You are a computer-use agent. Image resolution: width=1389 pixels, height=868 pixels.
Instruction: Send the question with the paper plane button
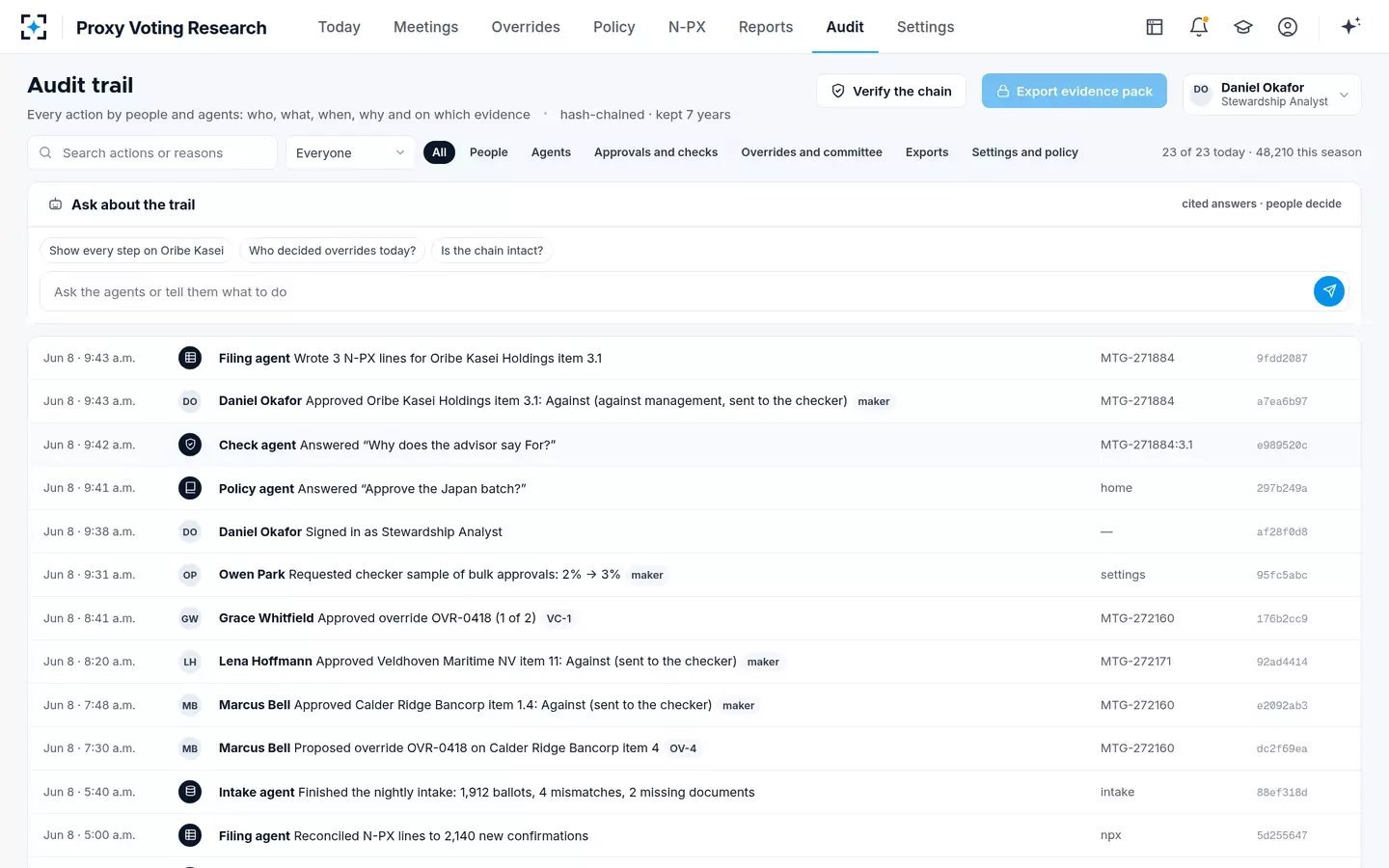(x=1329, y=291)
